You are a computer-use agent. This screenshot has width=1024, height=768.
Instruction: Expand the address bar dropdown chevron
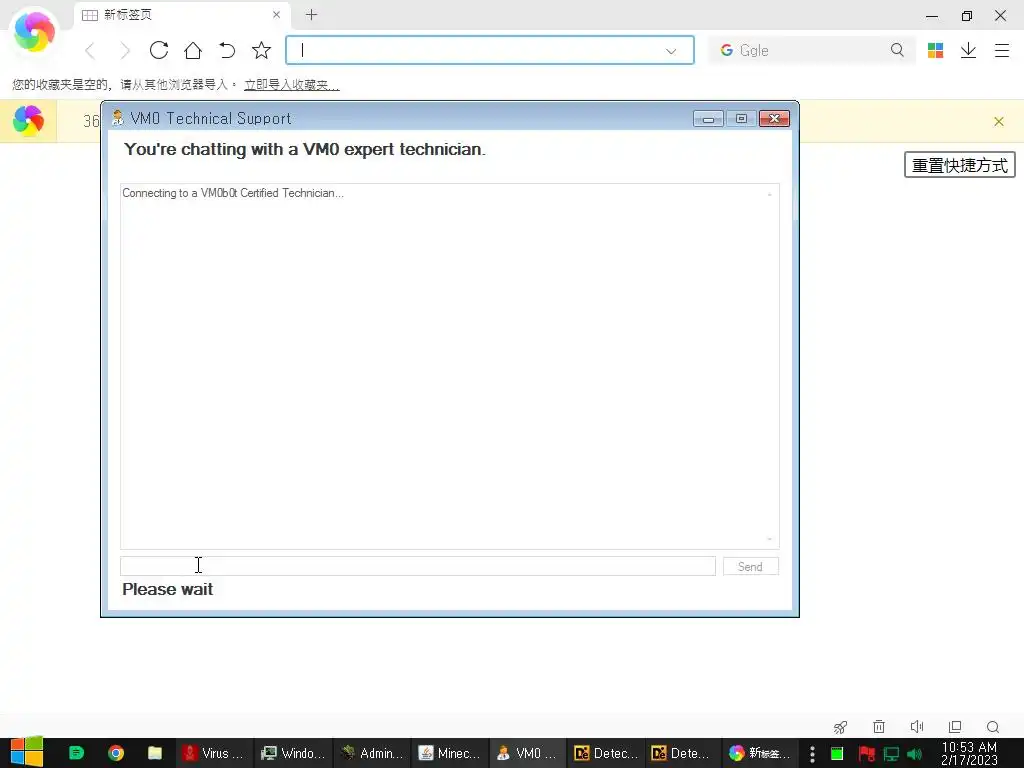point(671,51)
